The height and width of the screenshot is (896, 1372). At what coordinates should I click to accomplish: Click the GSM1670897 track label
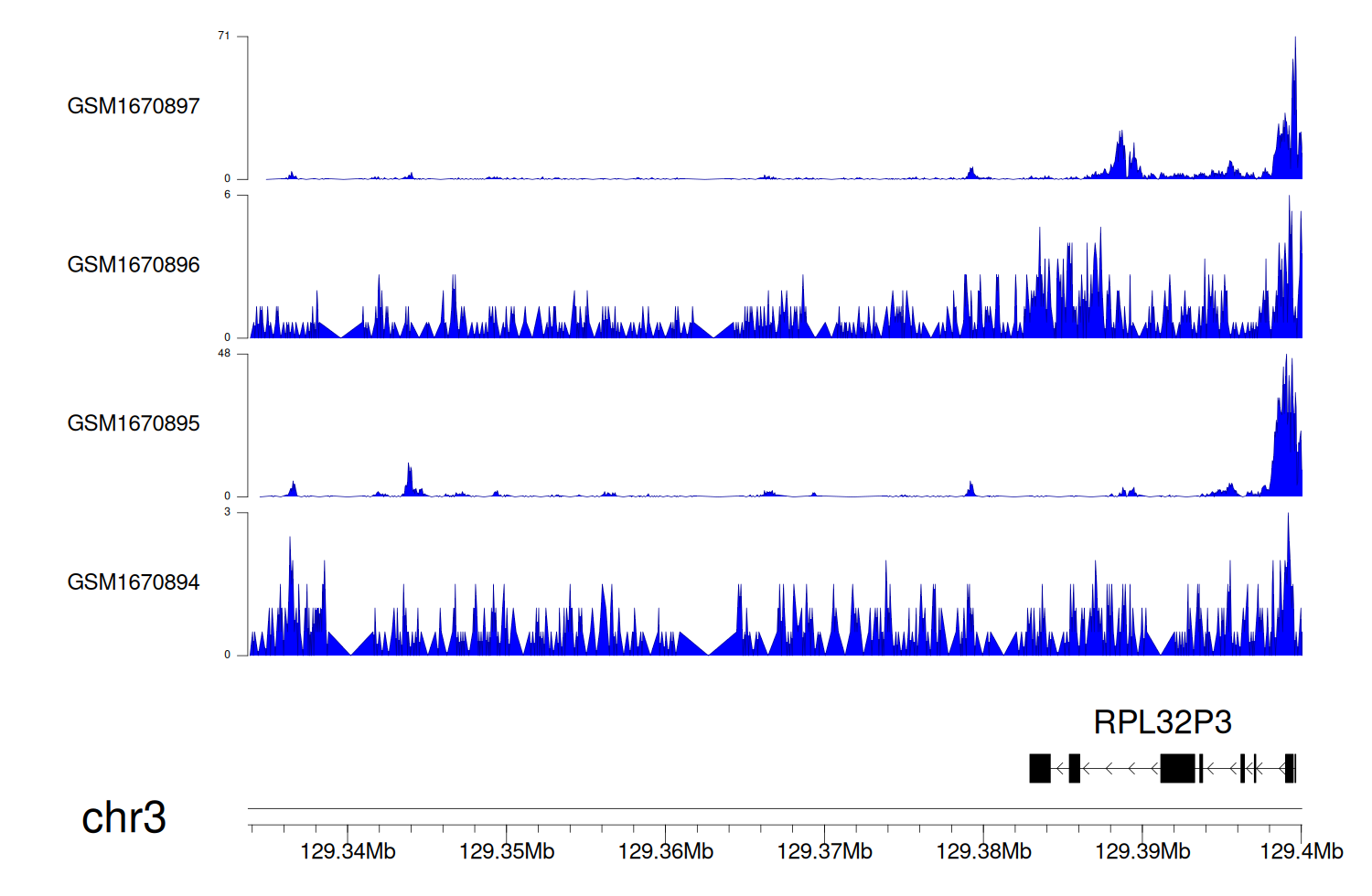coord(134,106)
